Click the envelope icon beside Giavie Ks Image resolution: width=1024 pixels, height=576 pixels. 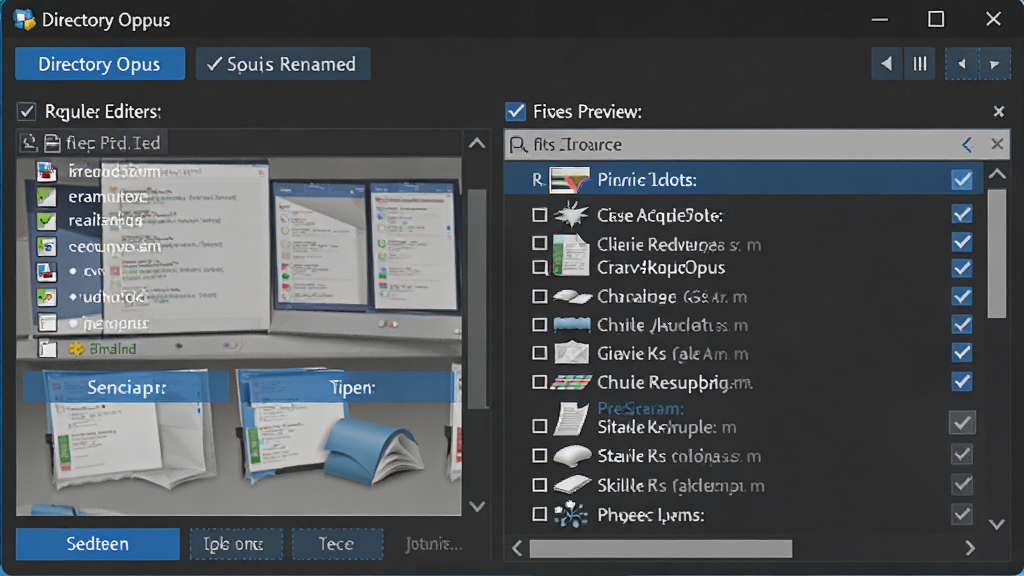click(572, 353)
